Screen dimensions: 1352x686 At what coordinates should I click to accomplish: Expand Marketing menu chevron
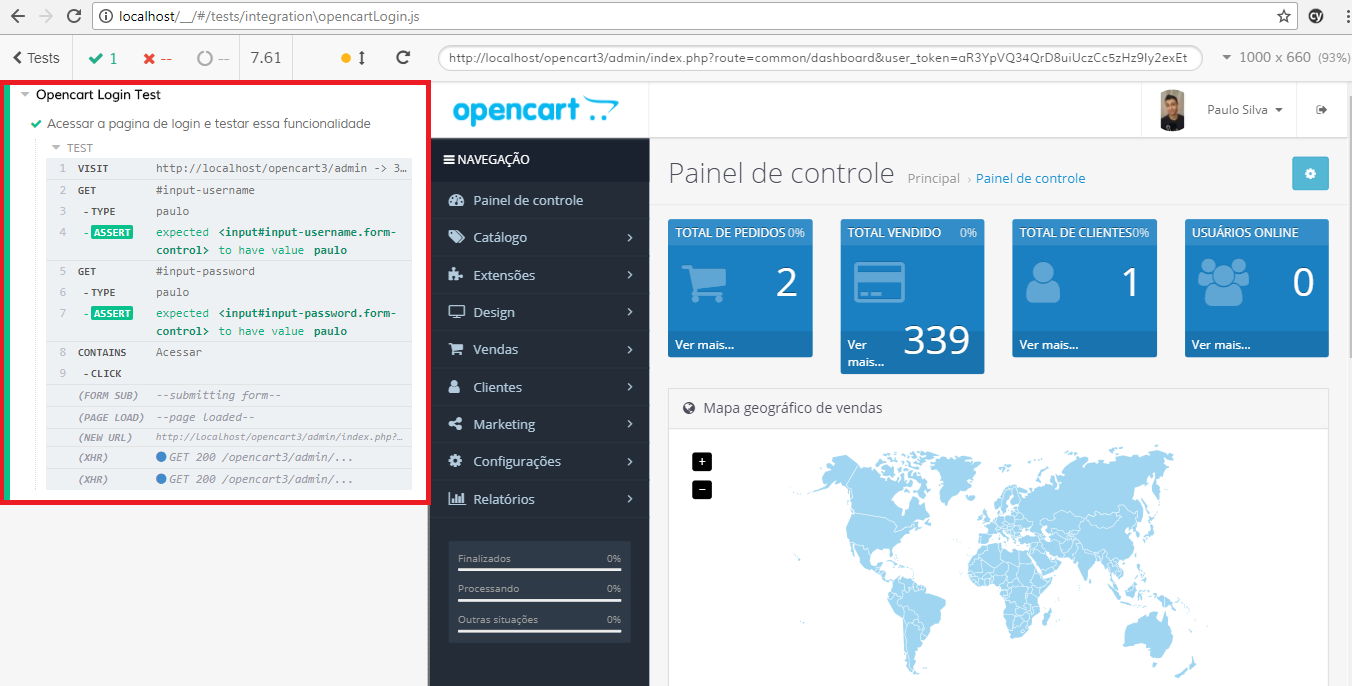tap(630, 424)
